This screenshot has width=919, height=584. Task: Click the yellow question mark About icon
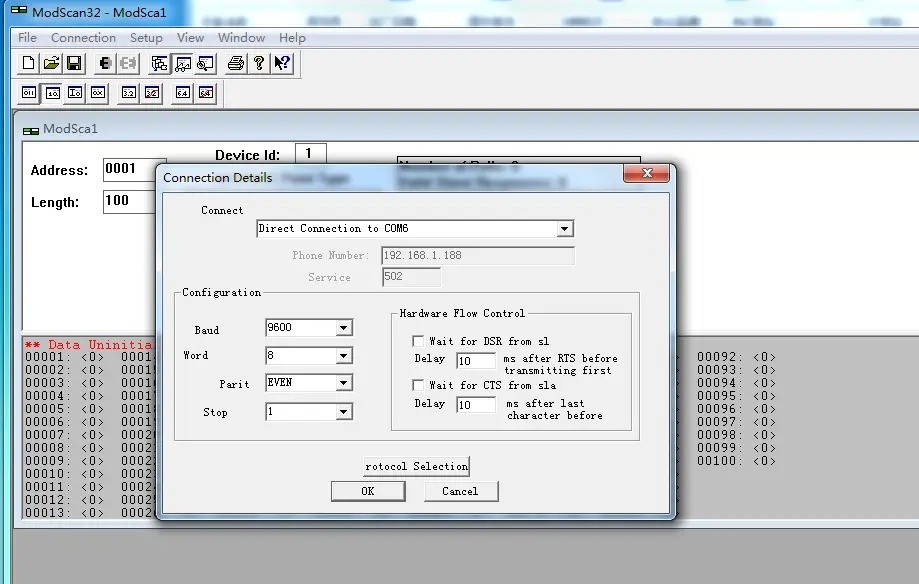(259, 63)
